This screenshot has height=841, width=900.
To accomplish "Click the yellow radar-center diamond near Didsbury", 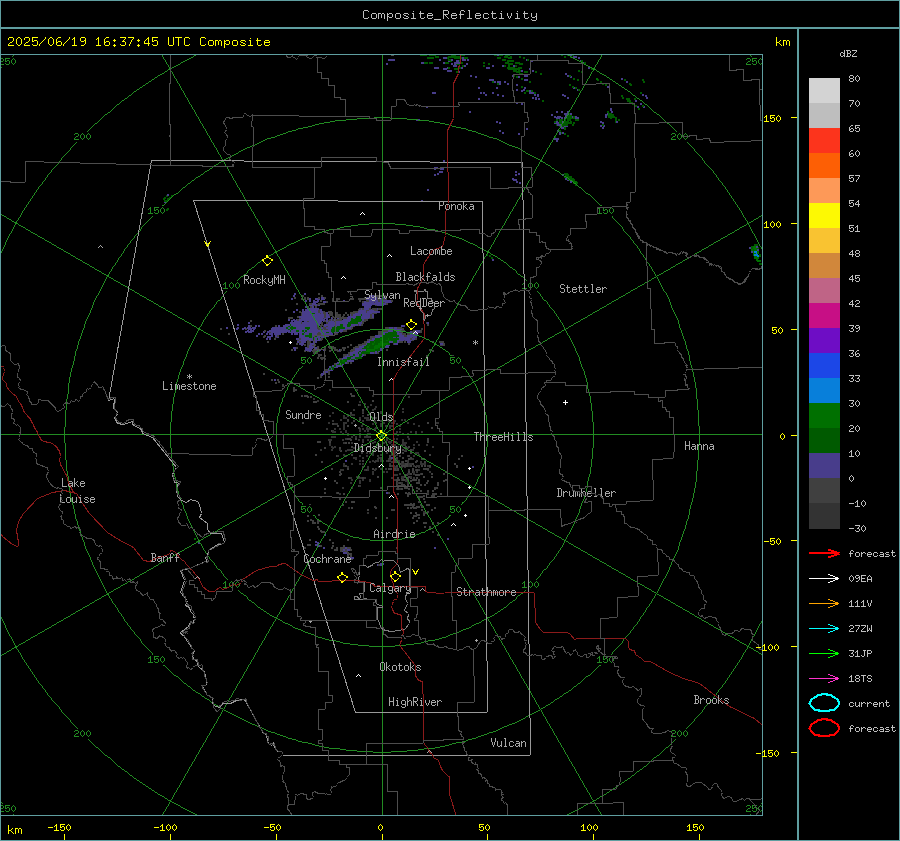I will [381, 436].
